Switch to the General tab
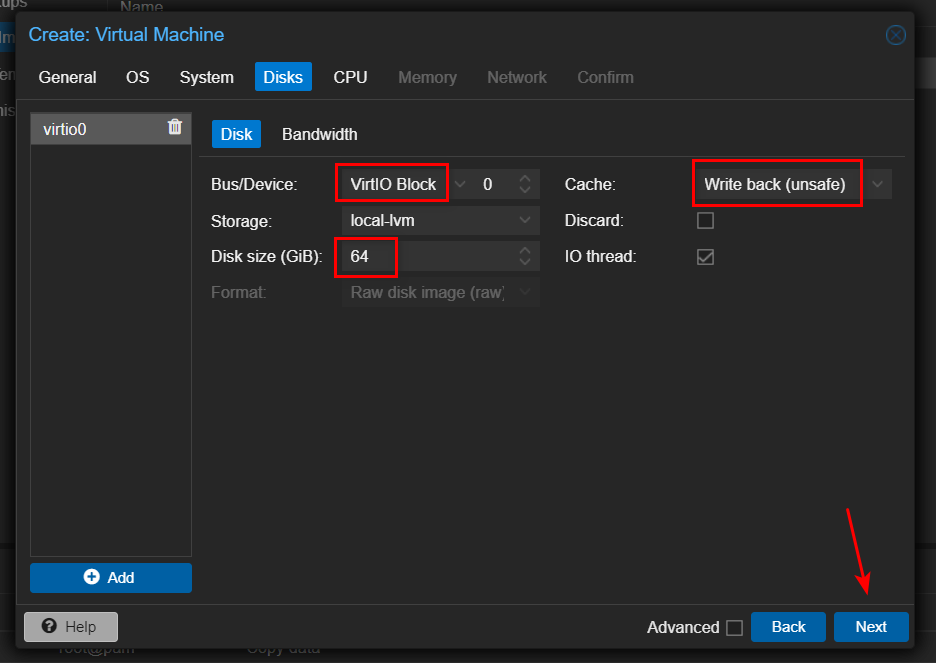 67,77
